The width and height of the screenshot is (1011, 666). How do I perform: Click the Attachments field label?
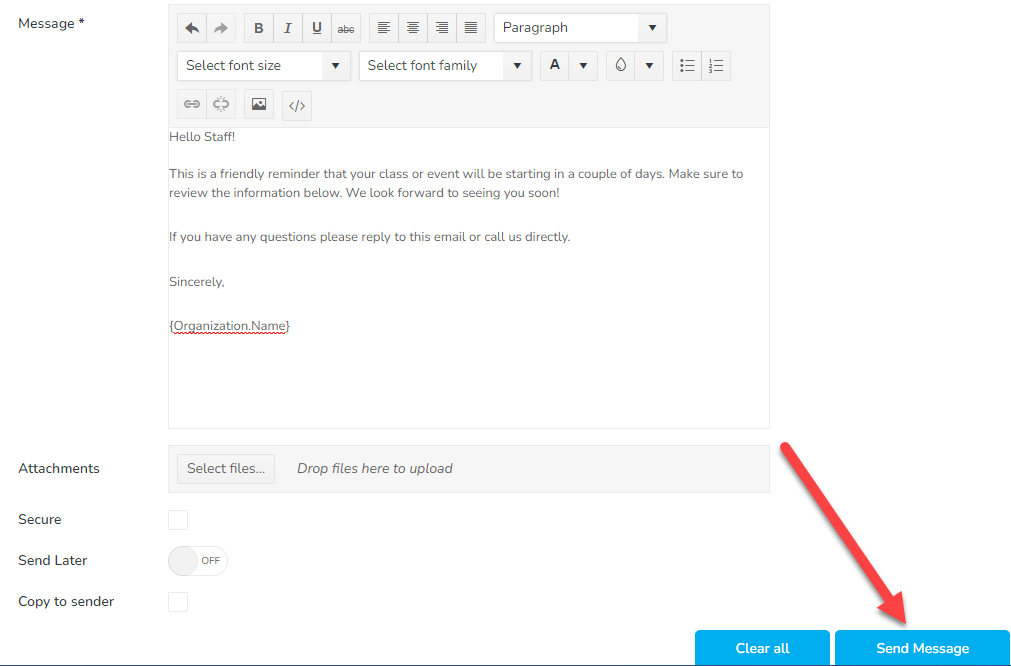point(59,469)
